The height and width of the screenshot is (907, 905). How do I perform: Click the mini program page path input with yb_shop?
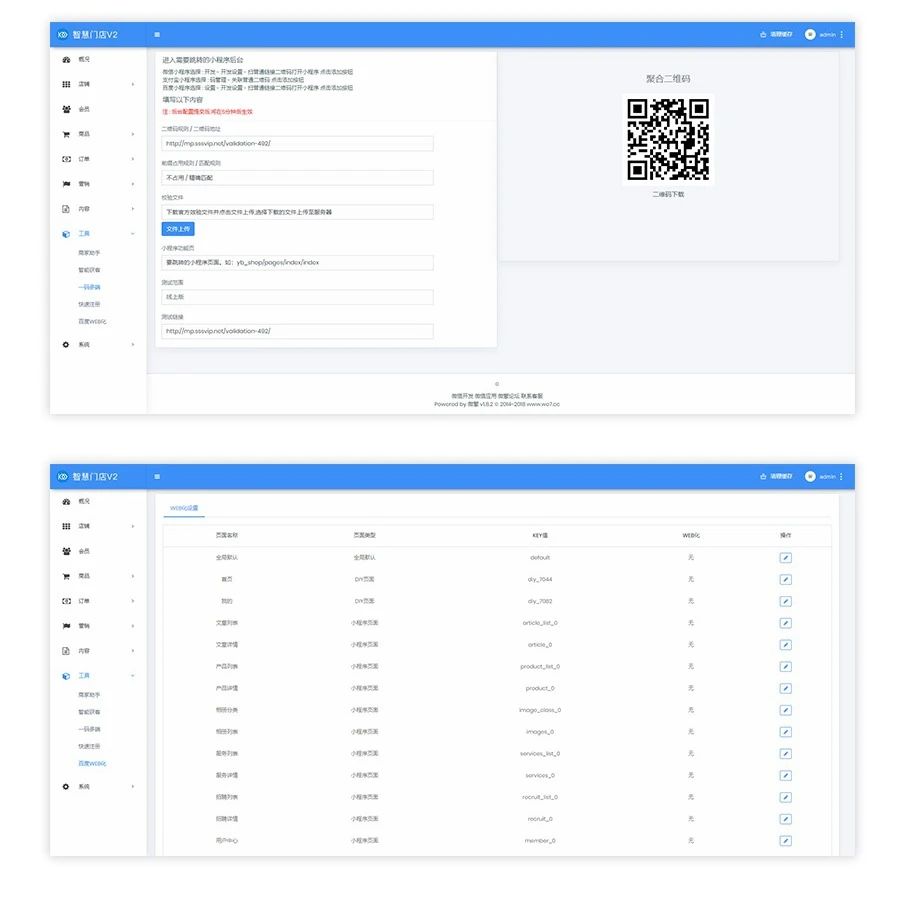(297, 263)
